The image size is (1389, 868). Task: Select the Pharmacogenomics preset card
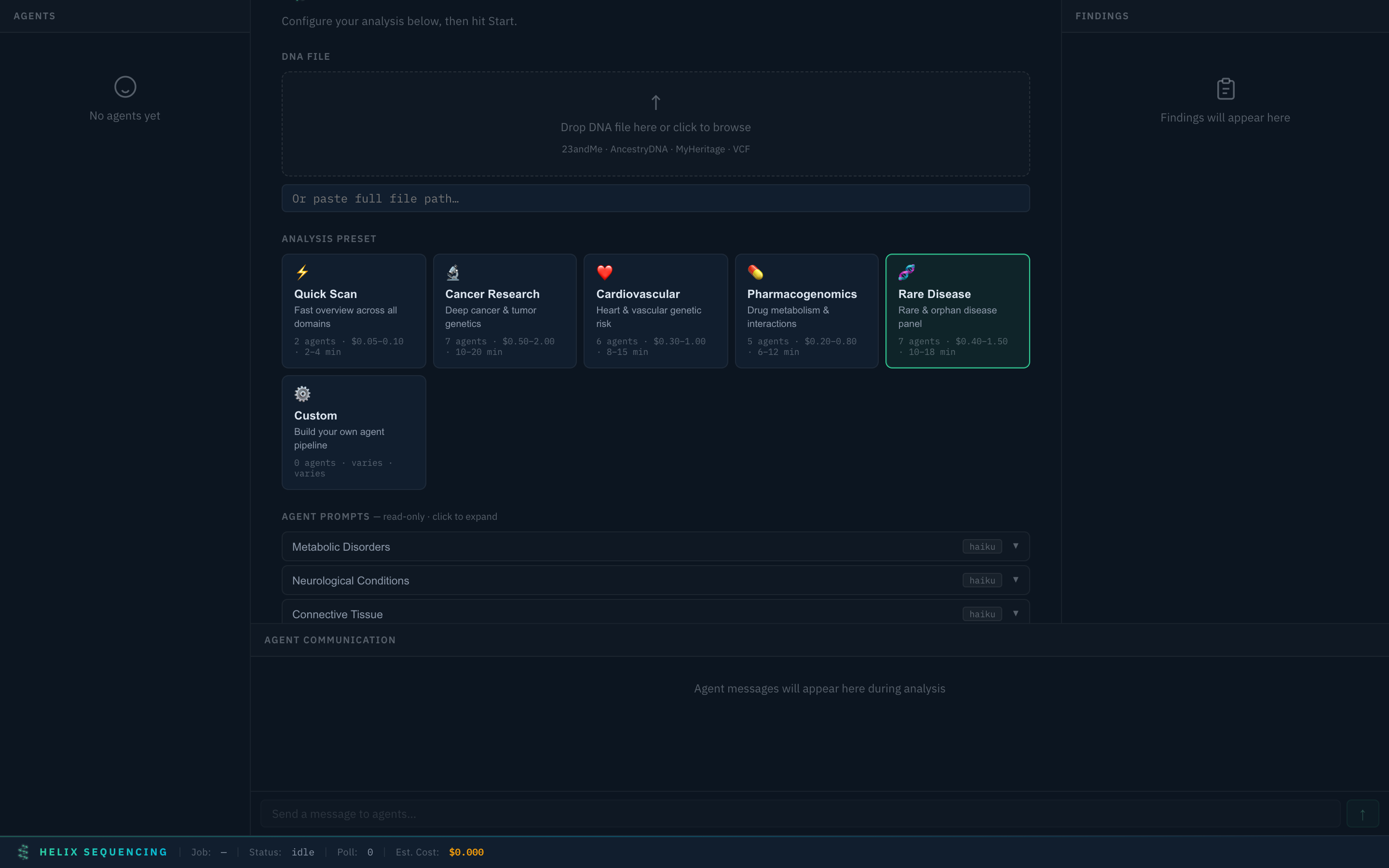(806, 311)
